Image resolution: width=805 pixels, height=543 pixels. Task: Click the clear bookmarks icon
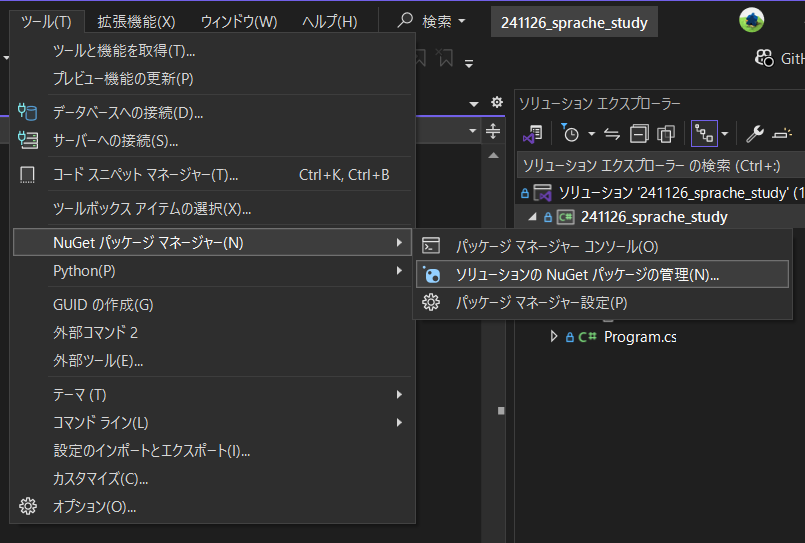445,58
